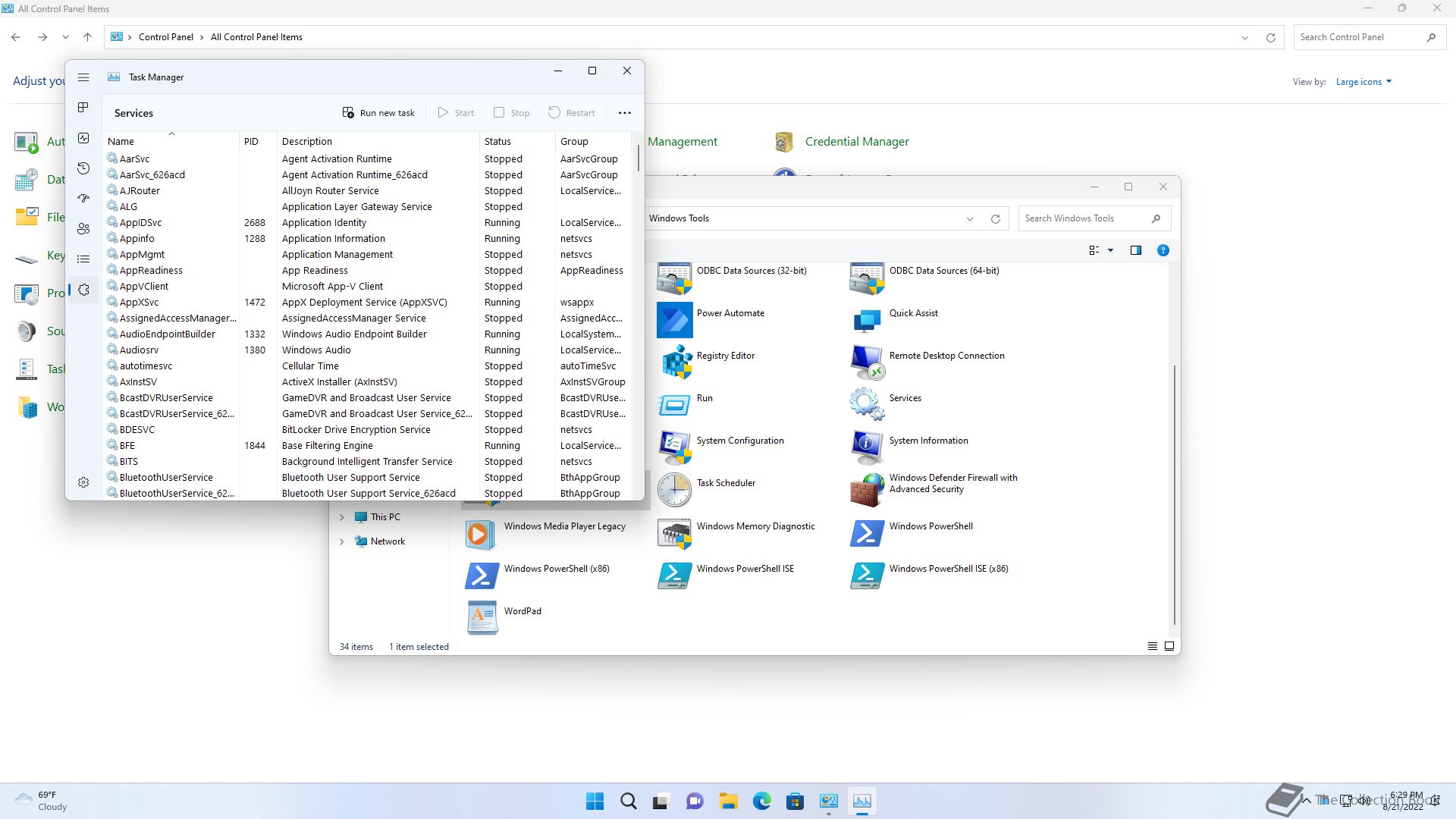Sort services by Description column
The height and width of the screenshot is (819, 1456).
(x=378, y=141)
